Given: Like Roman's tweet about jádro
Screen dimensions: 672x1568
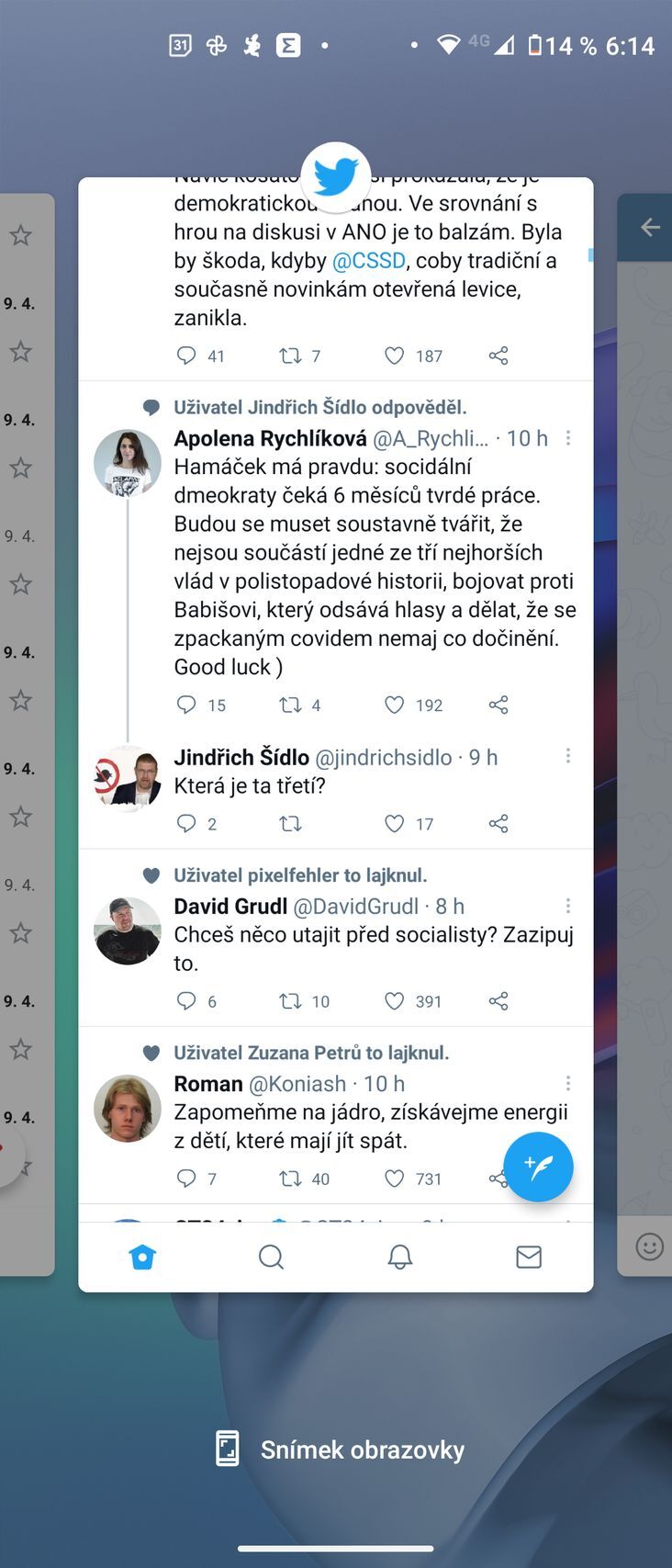Looking at the screenshot, I should [394, 1179].
